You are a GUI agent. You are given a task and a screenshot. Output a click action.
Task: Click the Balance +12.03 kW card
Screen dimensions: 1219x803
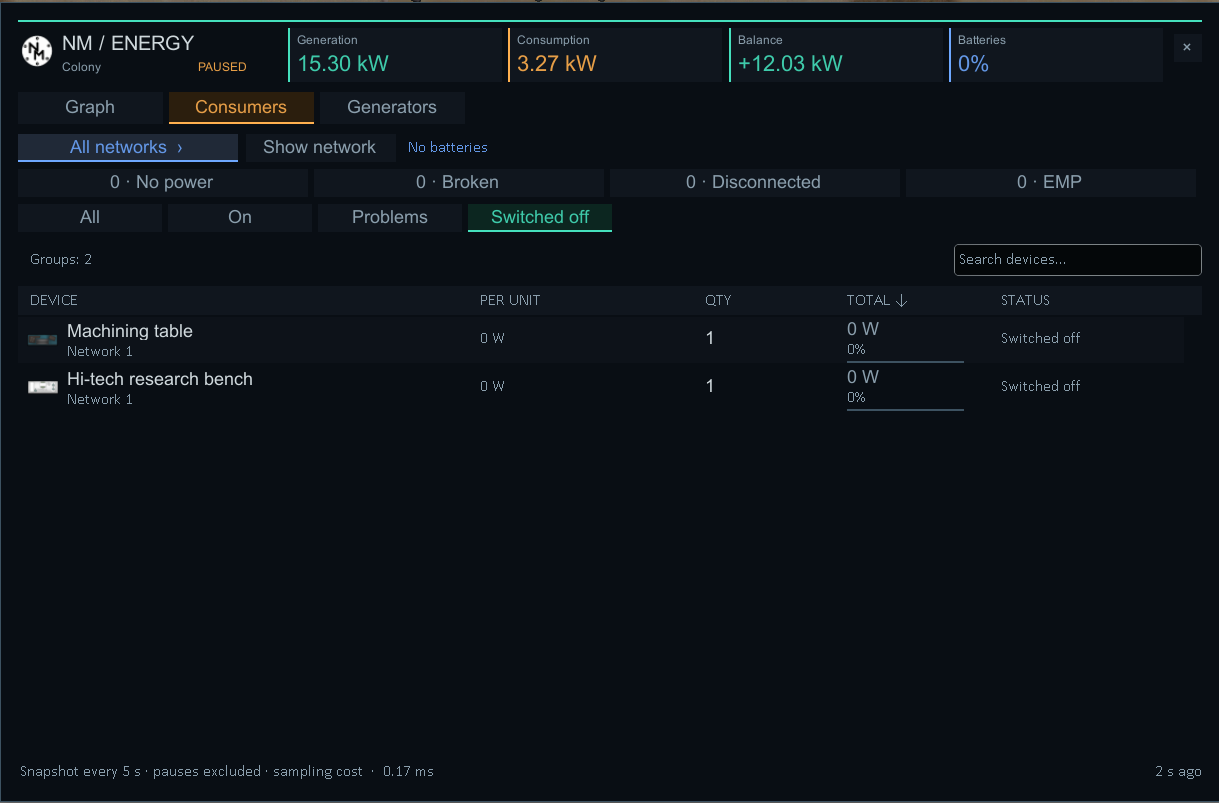(x=835, y=55)
